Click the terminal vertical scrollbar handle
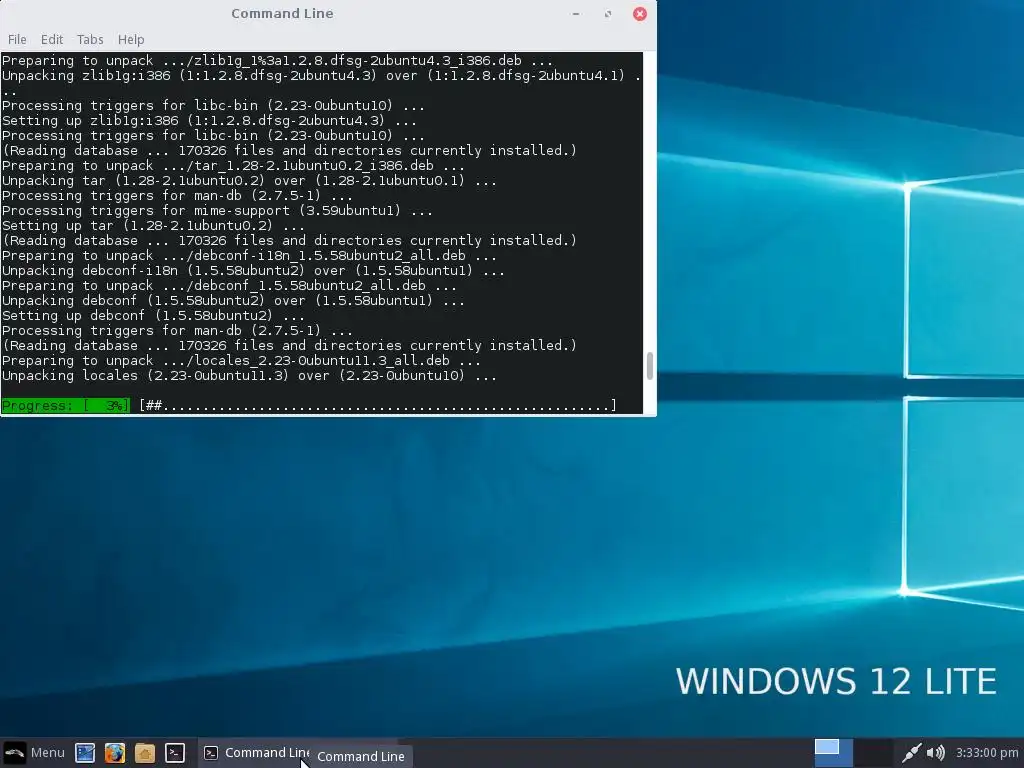 coord(649,366)
